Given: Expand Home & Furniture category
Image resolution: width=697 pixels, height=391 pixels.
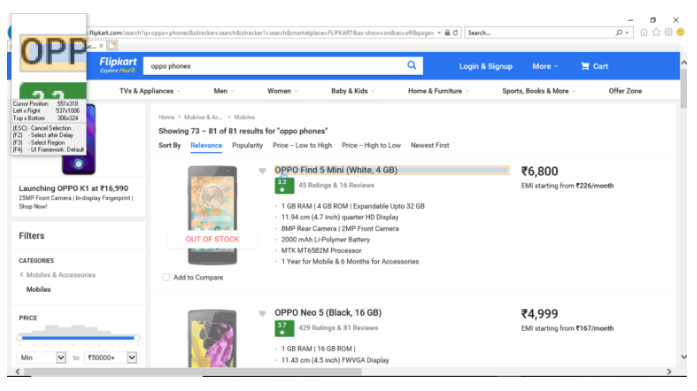Looking at the screenshot, I should (x=438, y=91).
